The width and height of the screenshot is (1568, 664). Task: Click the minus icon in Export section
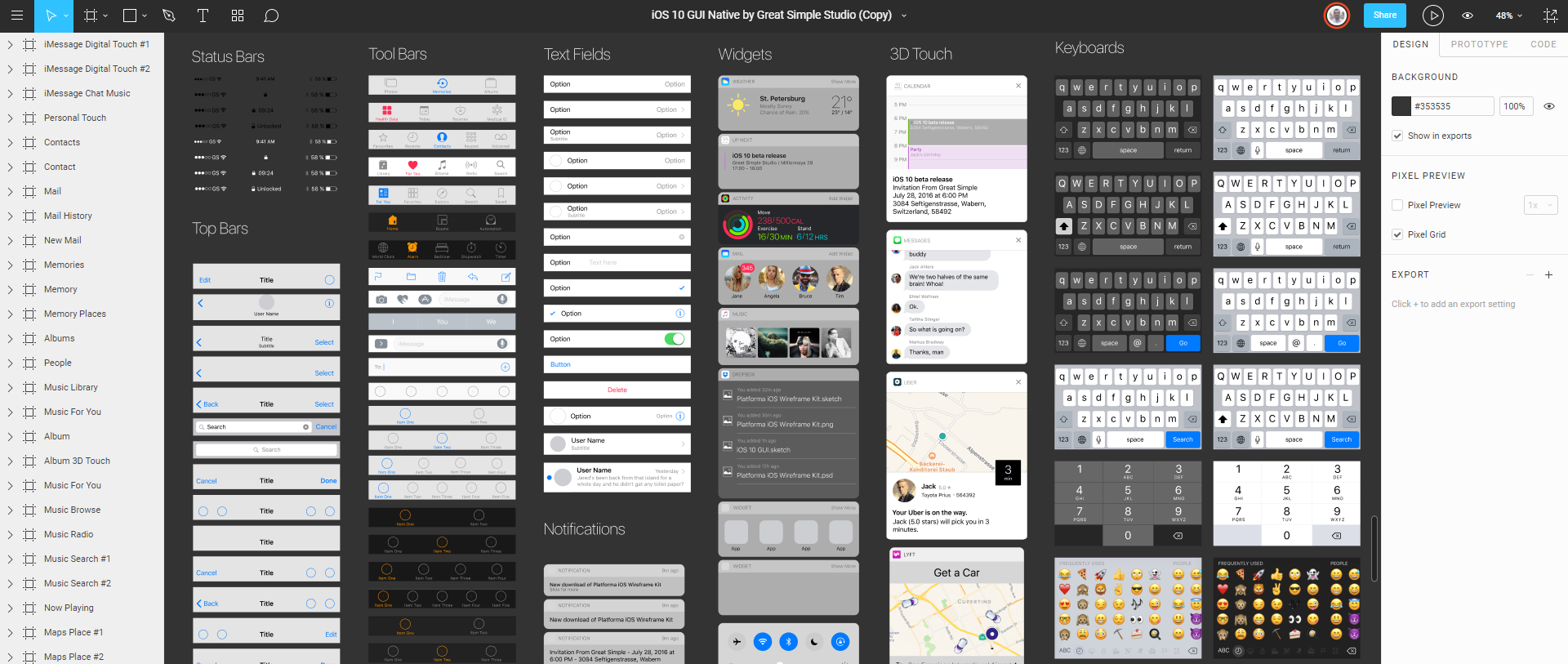[1530, 274]
